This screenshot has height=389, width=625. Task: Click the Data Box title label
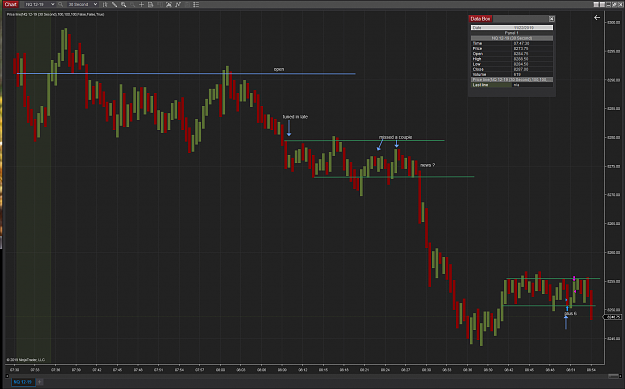click(x=480, y=19)
